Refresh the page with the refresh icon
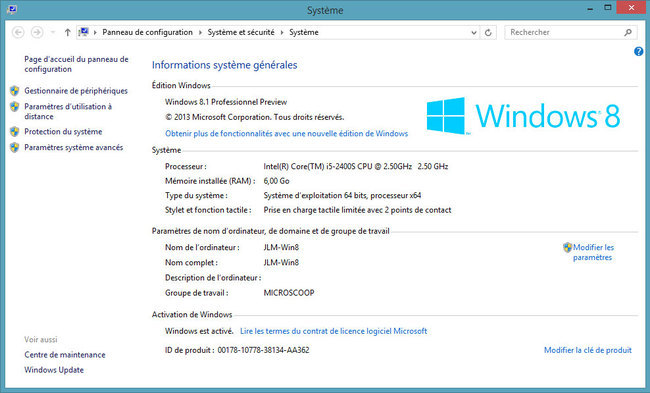The width and height of the screenshot is (650, 393). click(x=488, y=32)
